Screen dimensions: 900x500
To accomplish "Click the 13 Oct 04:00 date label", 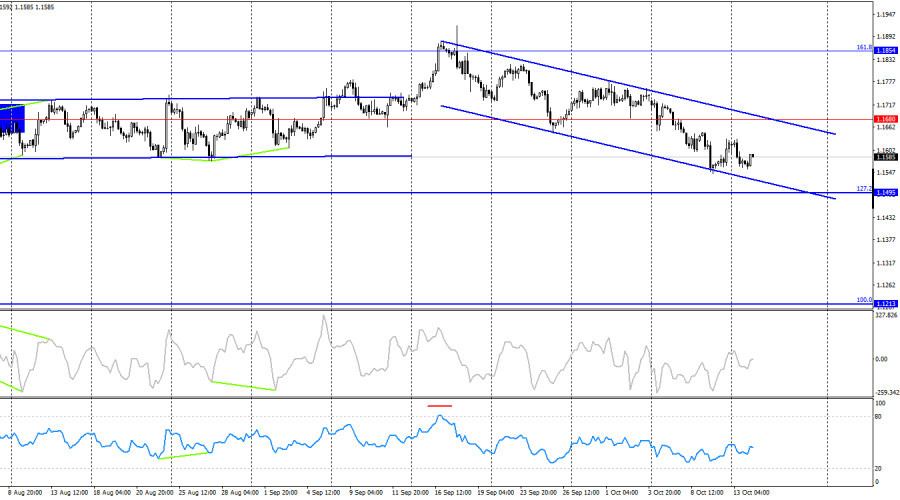I will point(752,492).
